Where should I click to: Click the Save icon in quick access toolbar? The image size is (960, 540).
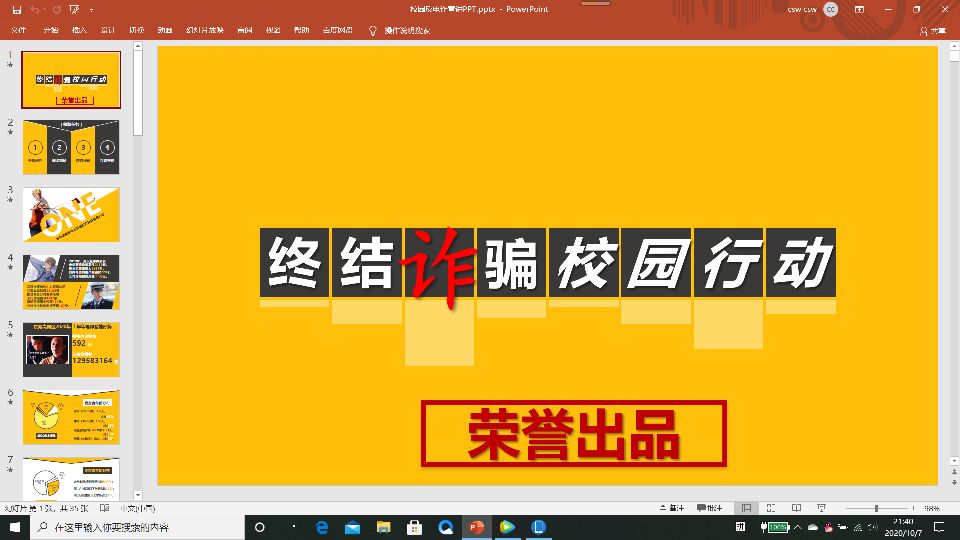pyautogui.click(x=16, y=9)
